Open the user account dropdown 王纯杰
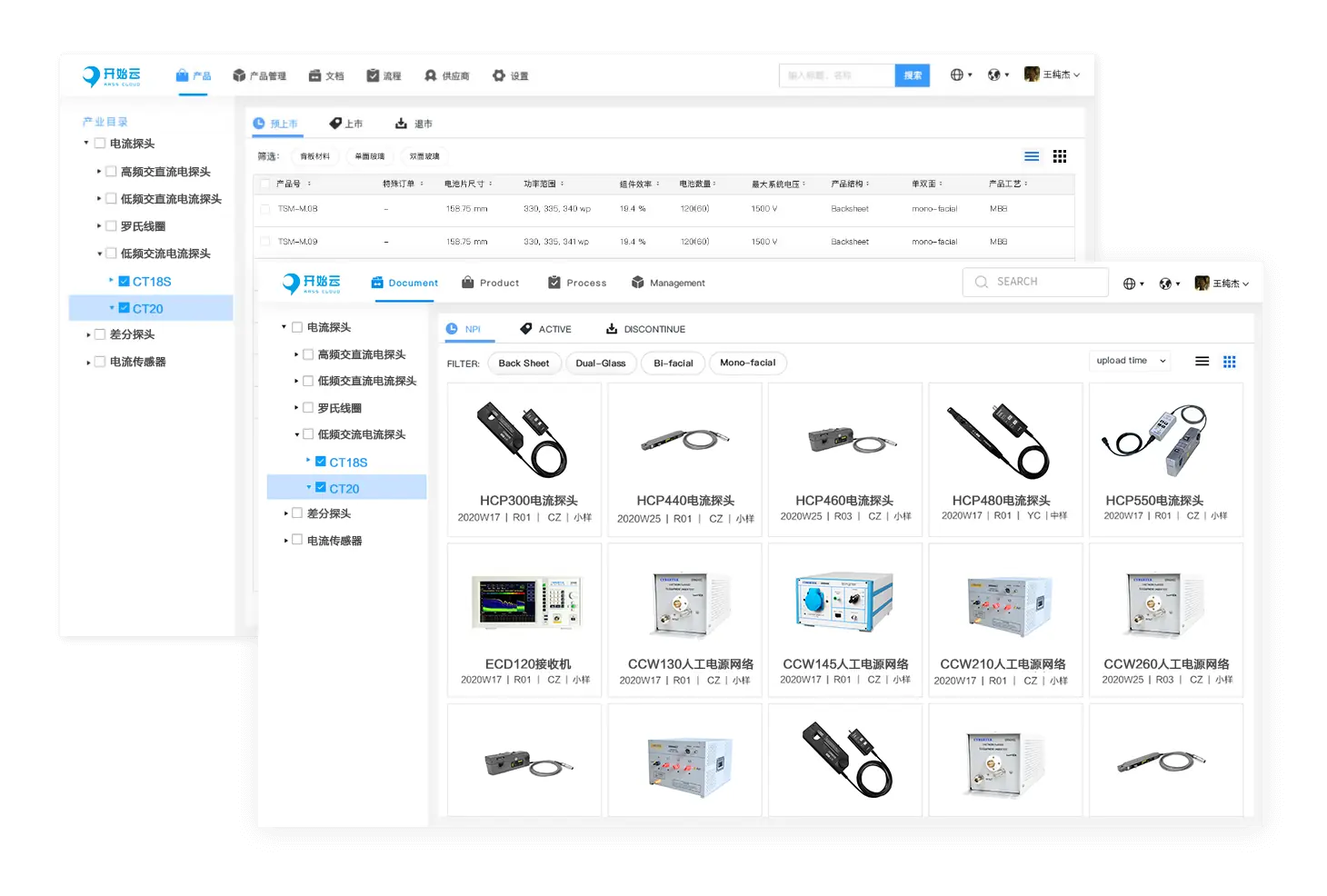 pyautogui.click(x=1222, y=284)
